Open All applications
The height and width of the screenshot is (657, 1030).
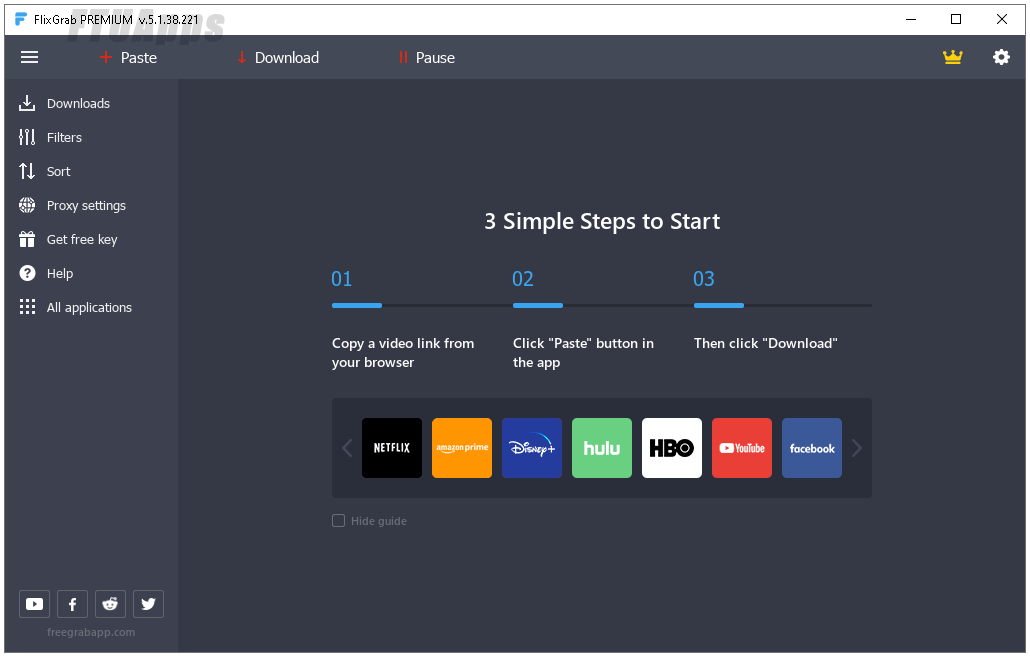click(x=76, y=307)
